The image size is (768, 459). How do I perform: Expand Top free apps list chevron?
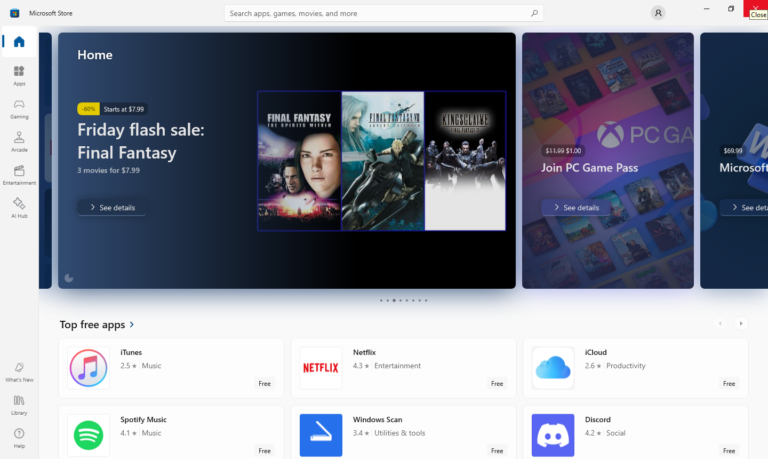pyautogui.click(x=131, y=324)
